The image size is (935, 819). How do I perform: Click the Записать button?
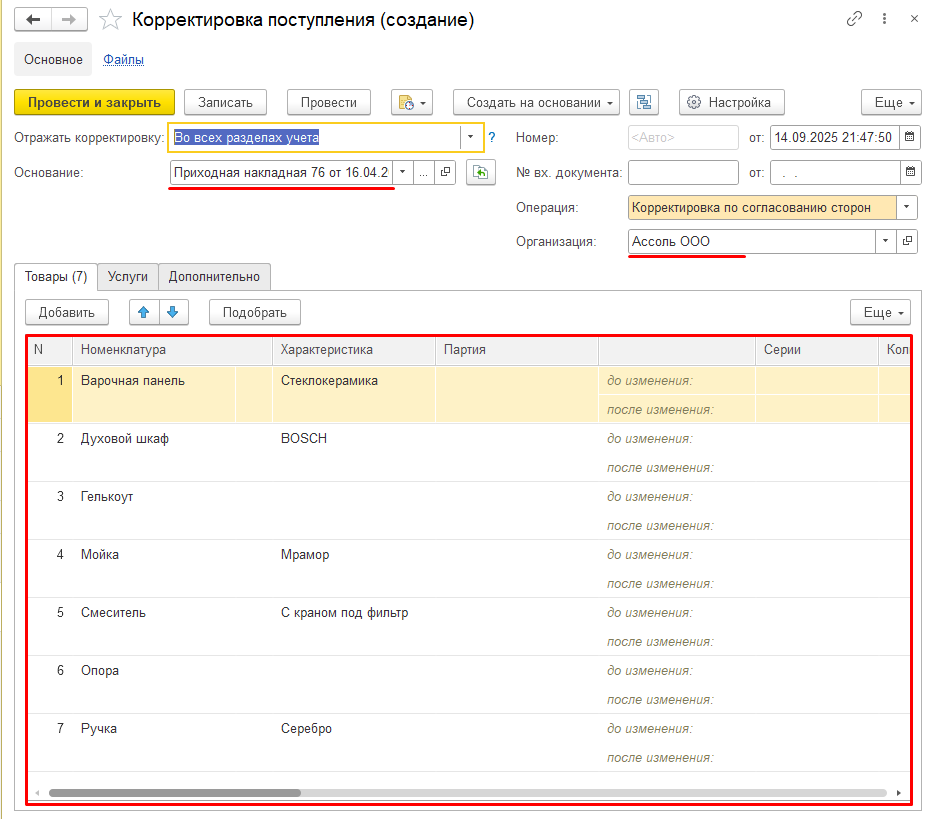click(x=225, y=103)
